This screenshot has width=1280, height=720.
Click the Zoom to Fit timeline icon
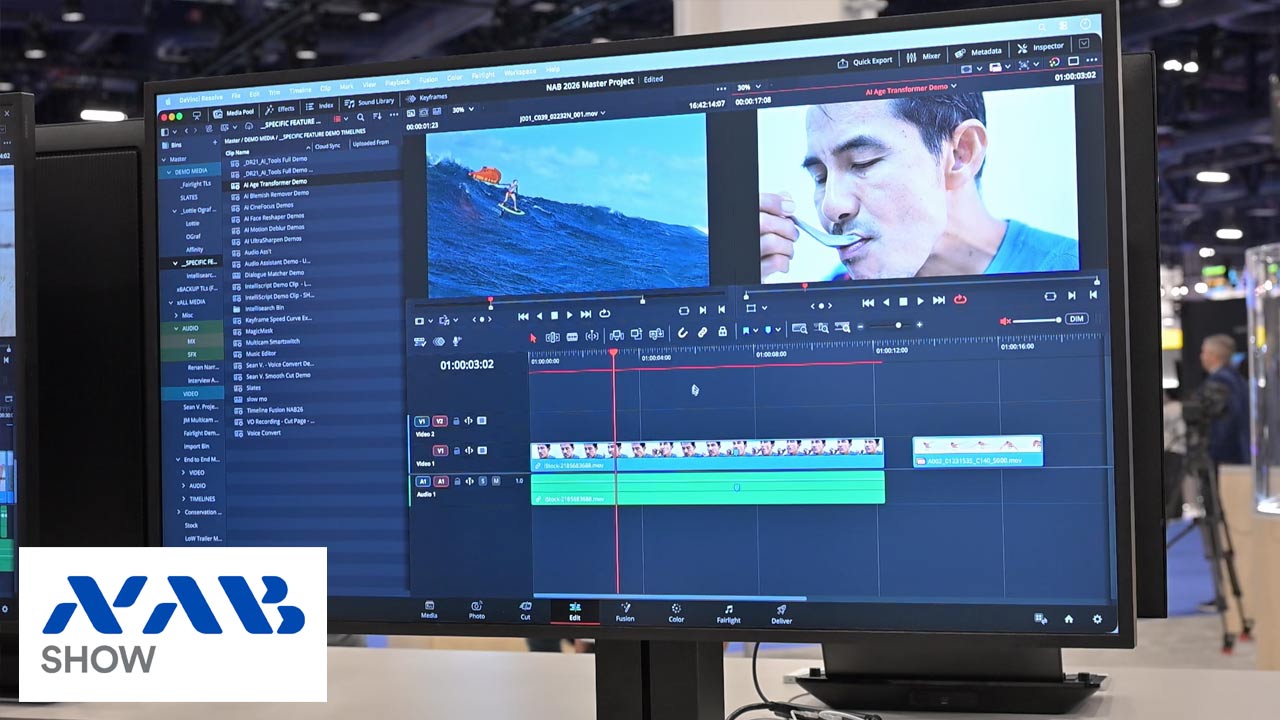point(800,328)
